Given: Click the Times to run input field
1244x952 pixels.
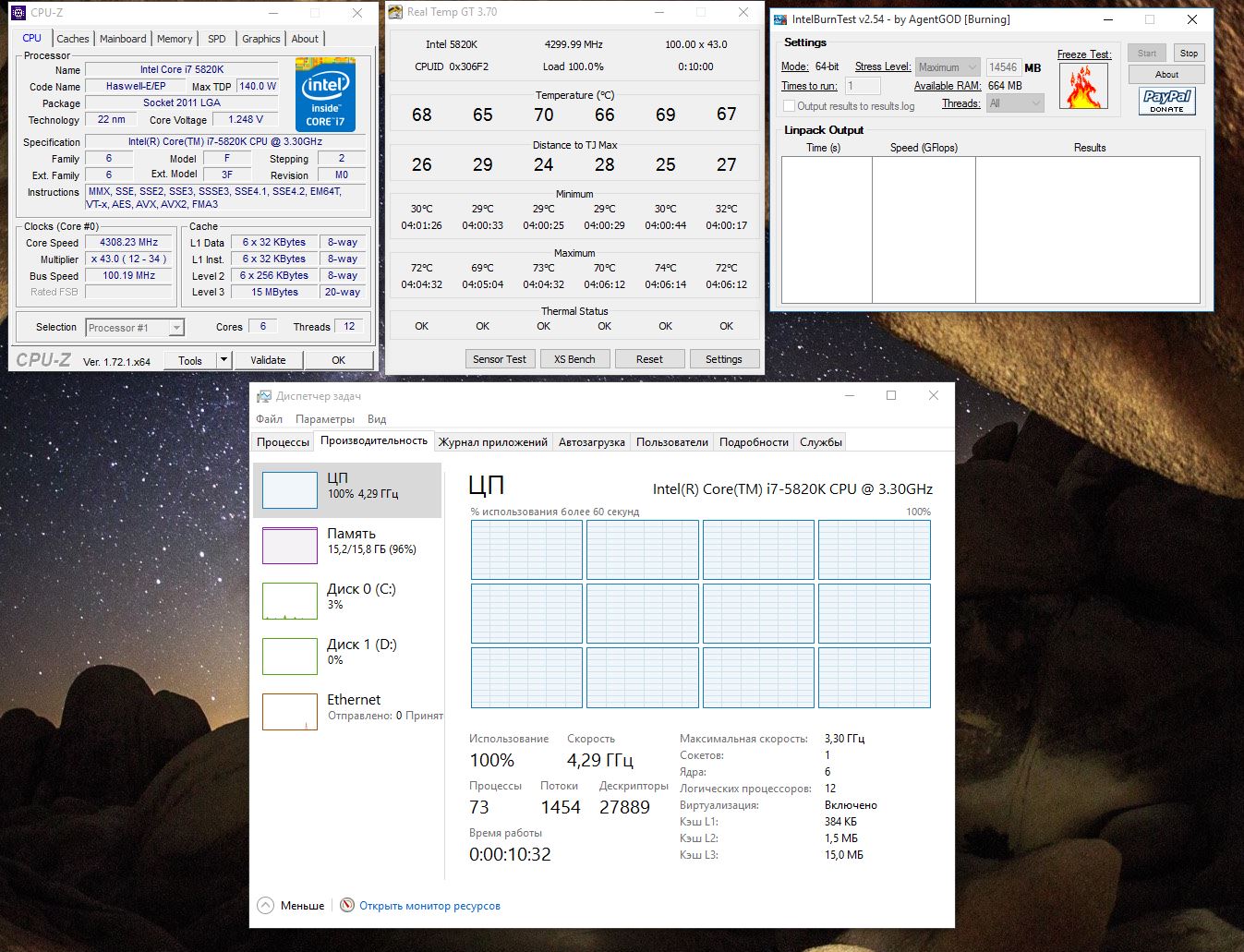Looking at the screenshot, I should tap(862, 86).
